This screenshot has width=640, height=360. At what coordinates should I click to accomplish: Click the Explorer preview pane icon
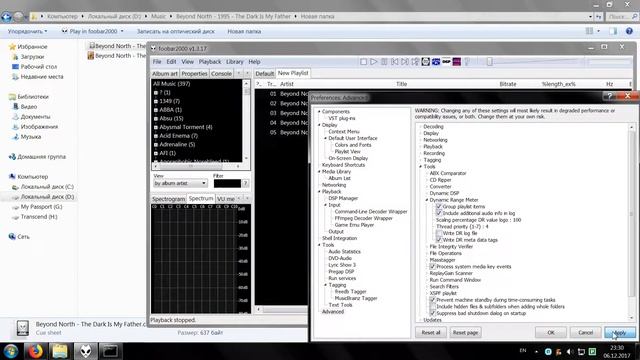pos(613,31)
